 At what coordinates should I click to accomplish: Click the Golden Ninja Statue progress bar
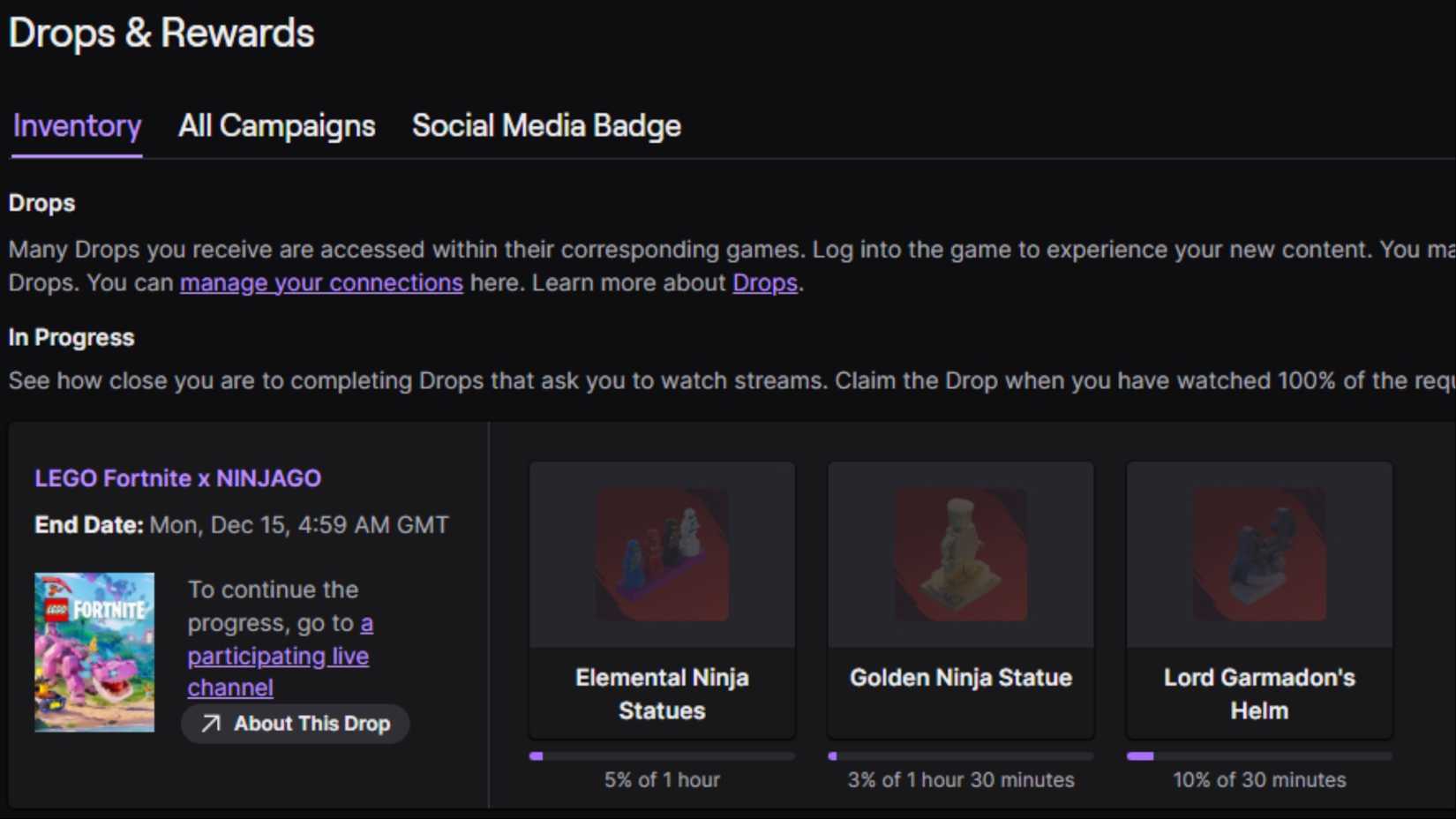[960, 755]
